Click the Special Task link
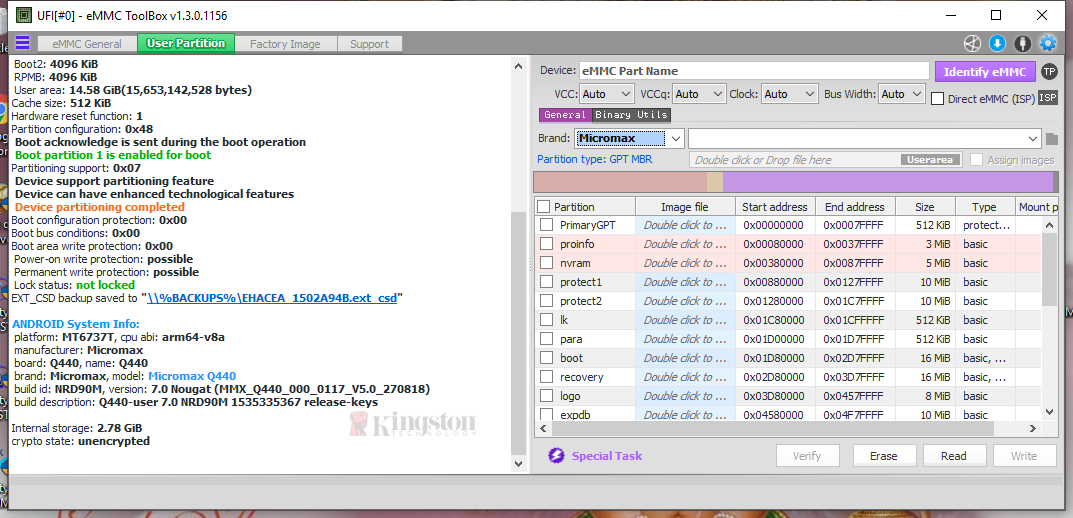The width and height of the screenshot is (1073, 518). click(x=607, y=456)
